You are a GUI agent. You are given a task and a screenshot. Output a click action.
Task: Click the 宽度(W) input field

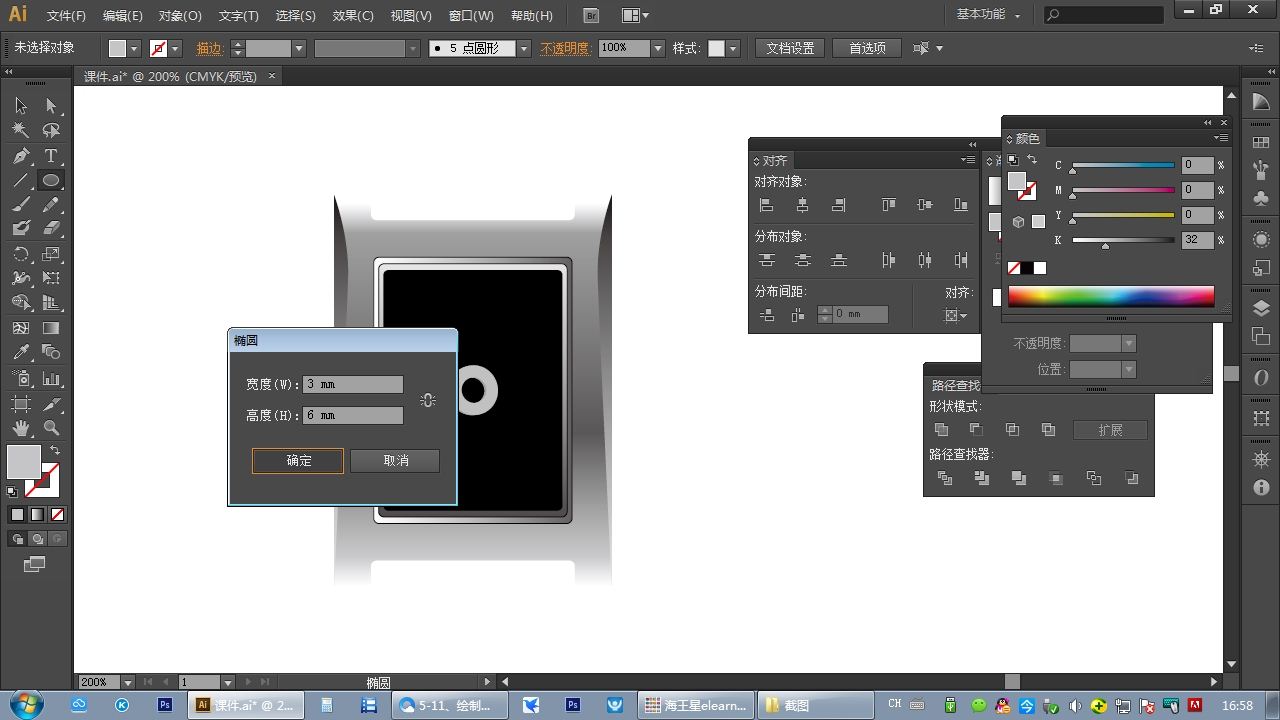[353, 385]
